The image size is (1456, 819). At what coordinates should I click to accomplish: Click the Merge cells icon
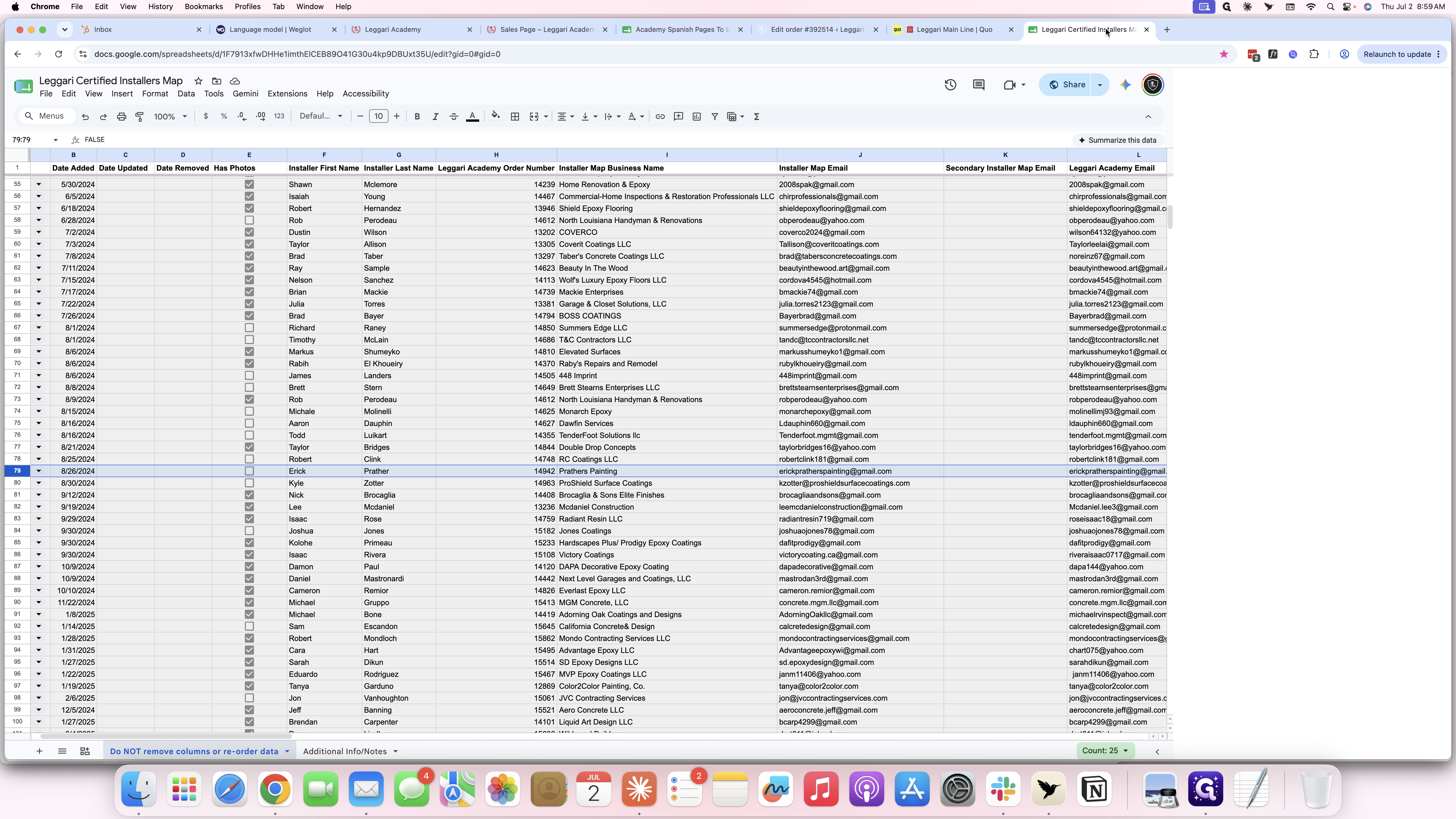pos(533,116)
